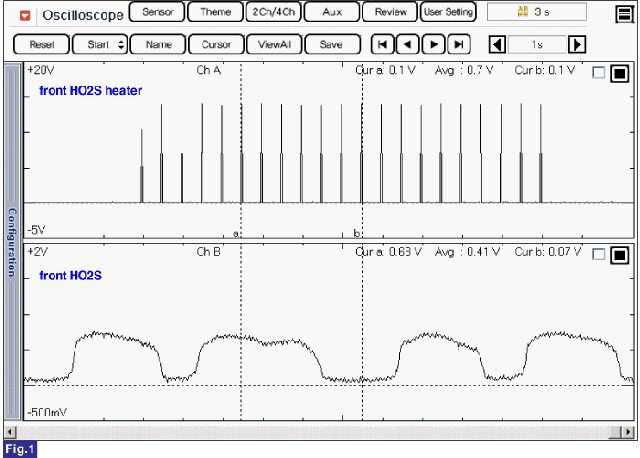
Task: Click the +20V scale label
Action: coord(40,70)
